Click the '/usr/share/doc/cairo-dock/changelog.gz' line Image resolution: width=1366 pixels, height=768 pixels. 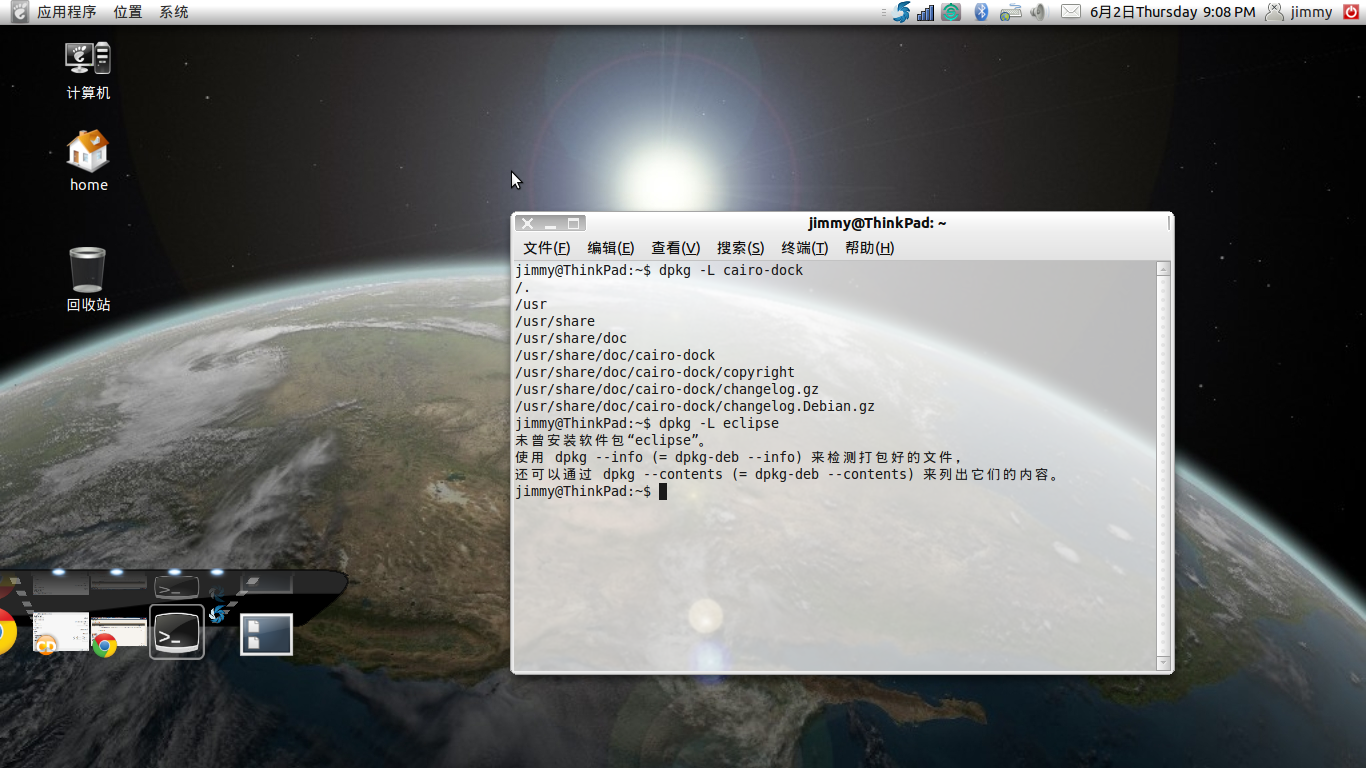pos(667,389)
